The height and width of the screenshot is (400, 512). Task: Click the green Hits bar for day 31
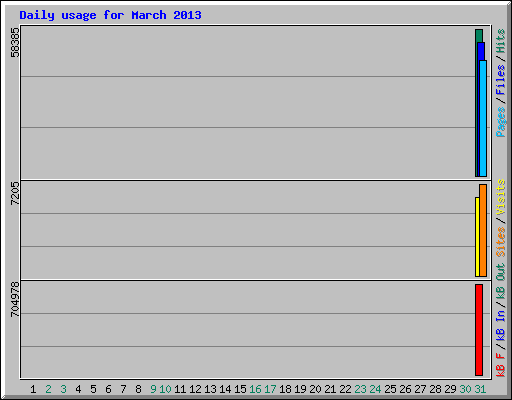[x=479, y=35]
